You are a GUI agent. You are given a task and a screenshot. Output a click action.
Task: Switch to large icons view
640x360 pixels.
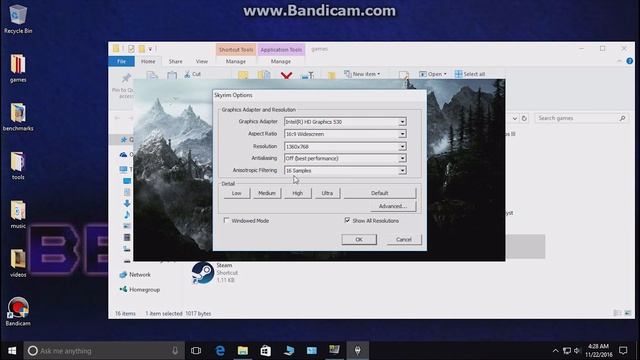[x=627, y=313]
